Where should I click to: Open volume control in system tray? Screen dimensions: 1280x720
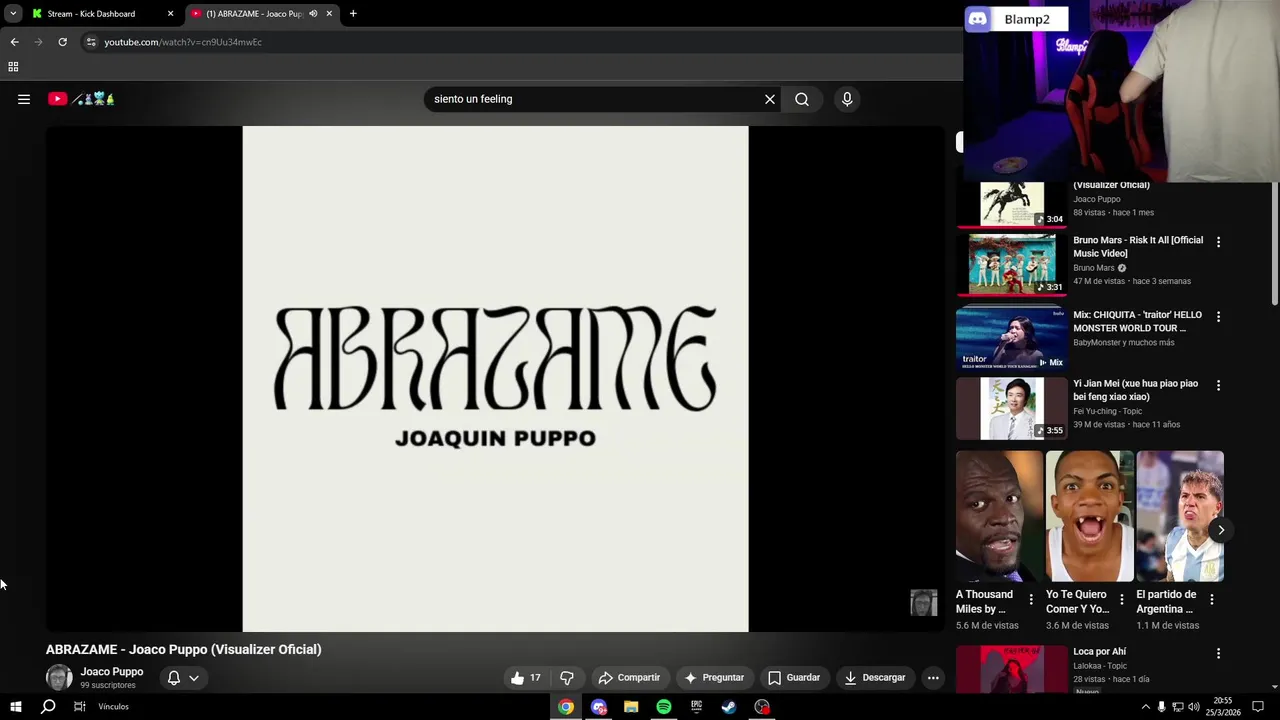coord(1193,707)
